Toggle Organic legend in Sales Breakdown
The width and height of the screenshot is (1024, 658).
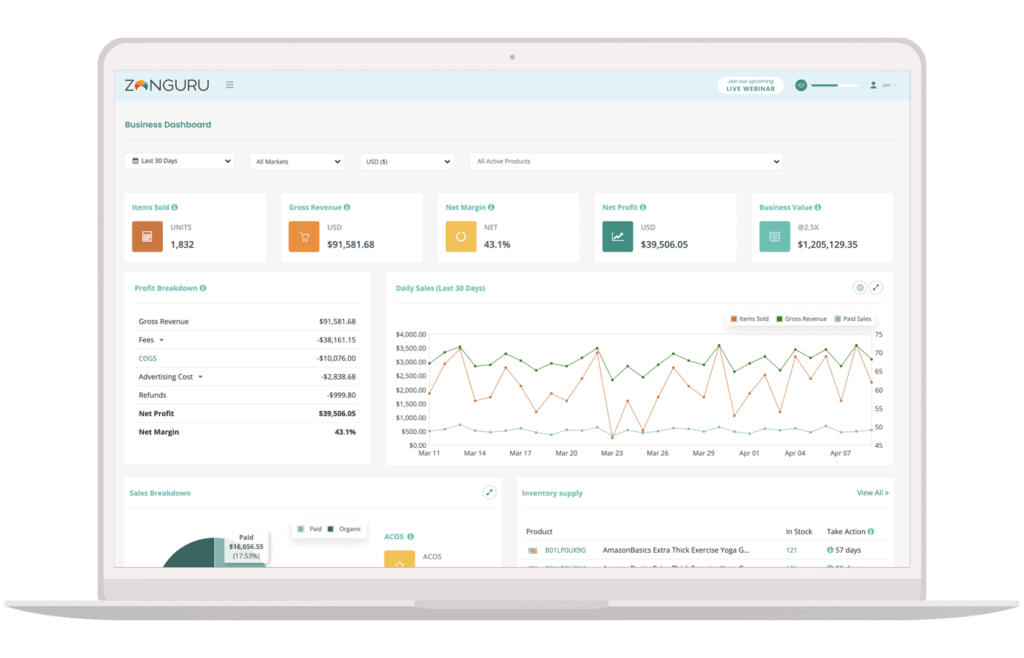(x=344, y=529)
